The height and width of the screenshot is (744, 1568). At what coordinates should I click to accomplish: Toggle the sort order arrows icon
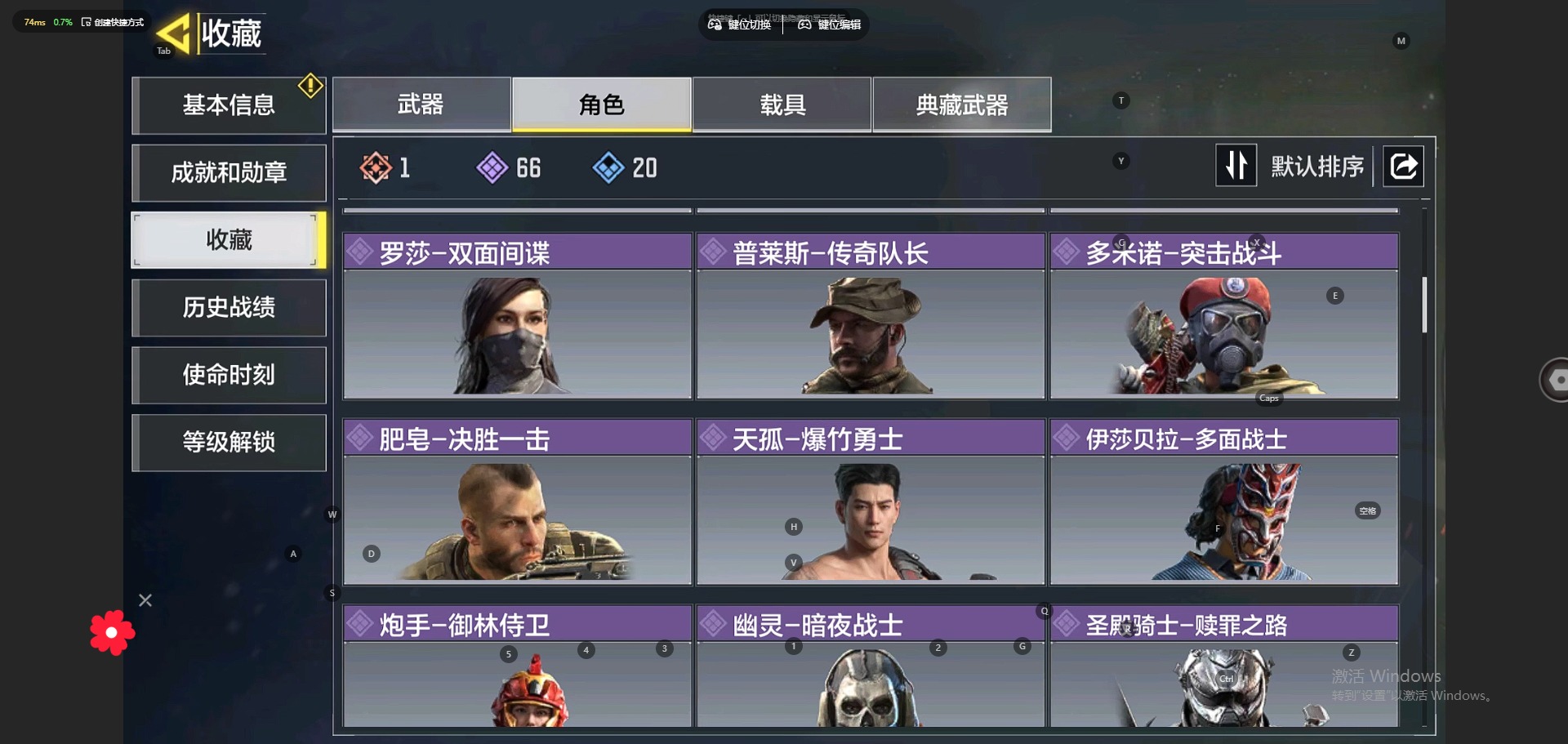pos(1236,166)
